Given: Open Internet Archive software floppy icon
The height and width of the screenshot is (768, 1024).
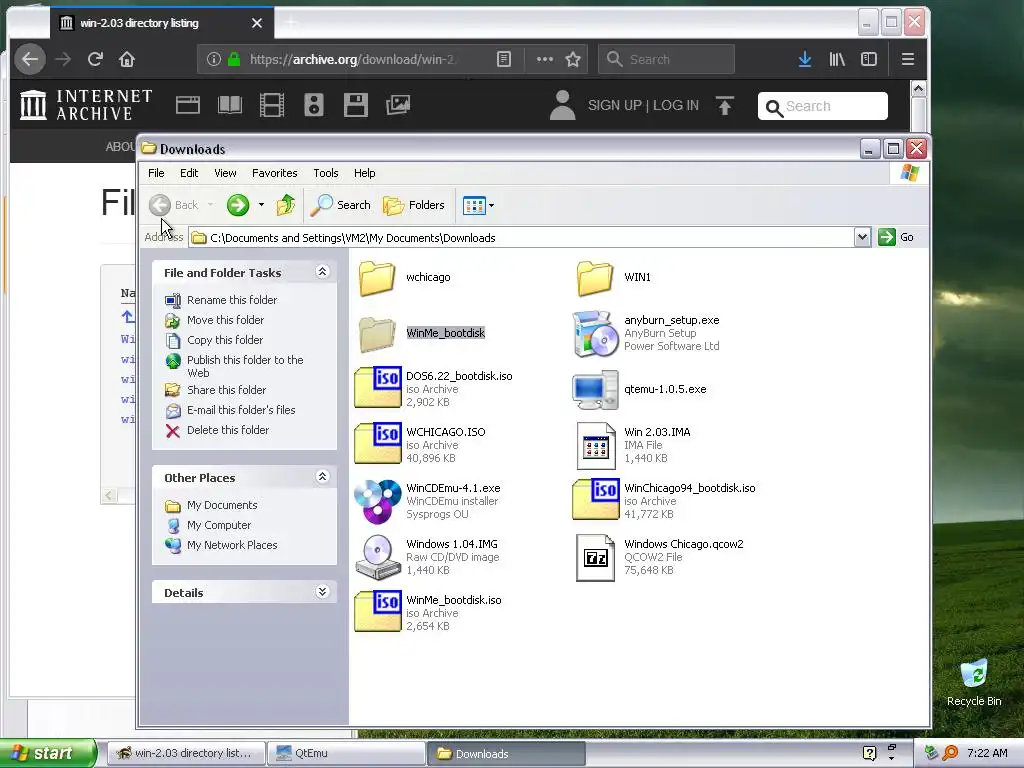Looking at the screenshot, I should click(356, 105).
